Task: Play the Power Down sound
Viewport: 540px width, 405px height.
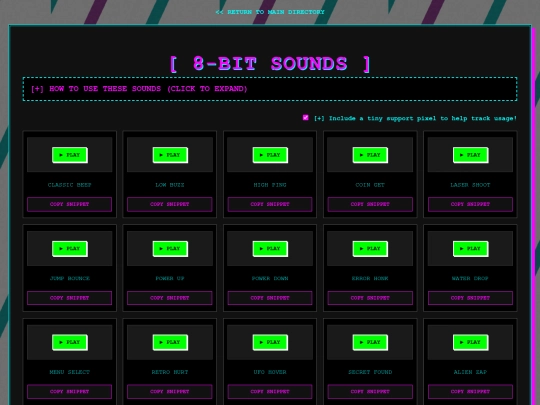Action: [270, 249]
